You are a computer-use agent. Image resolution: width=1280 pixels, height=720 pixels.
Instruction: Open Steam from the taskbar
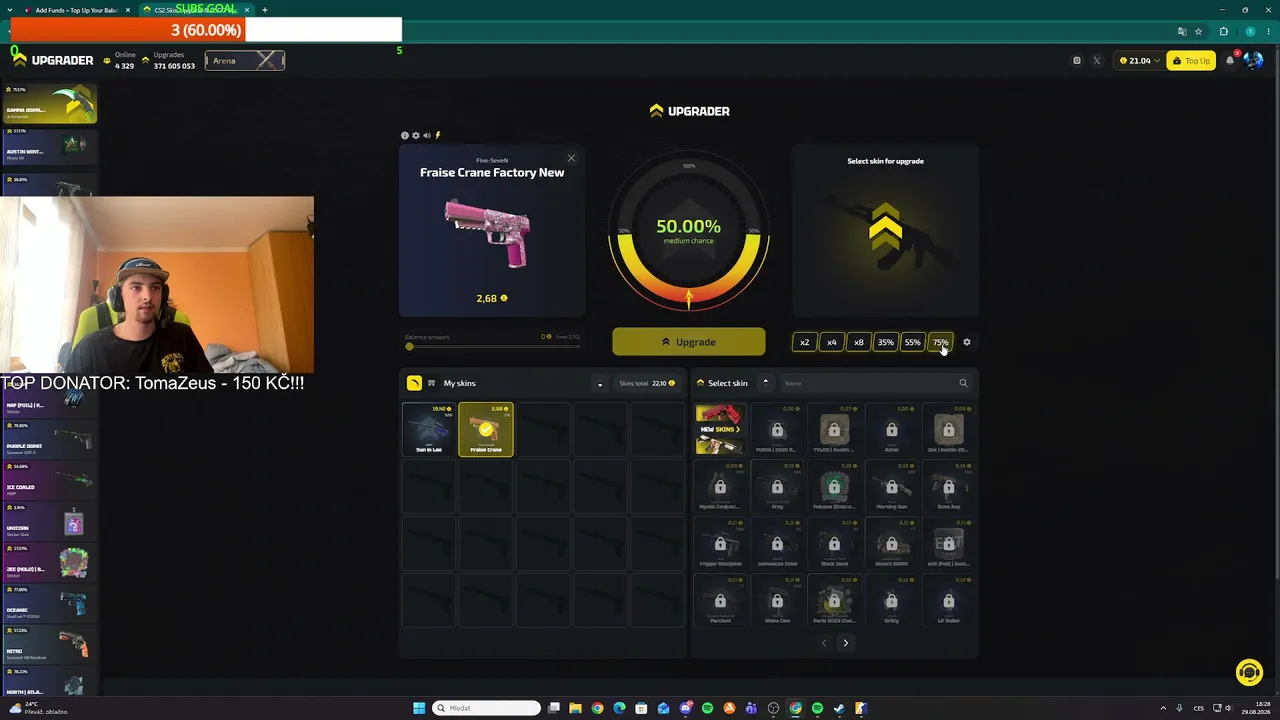click(839, 708)
